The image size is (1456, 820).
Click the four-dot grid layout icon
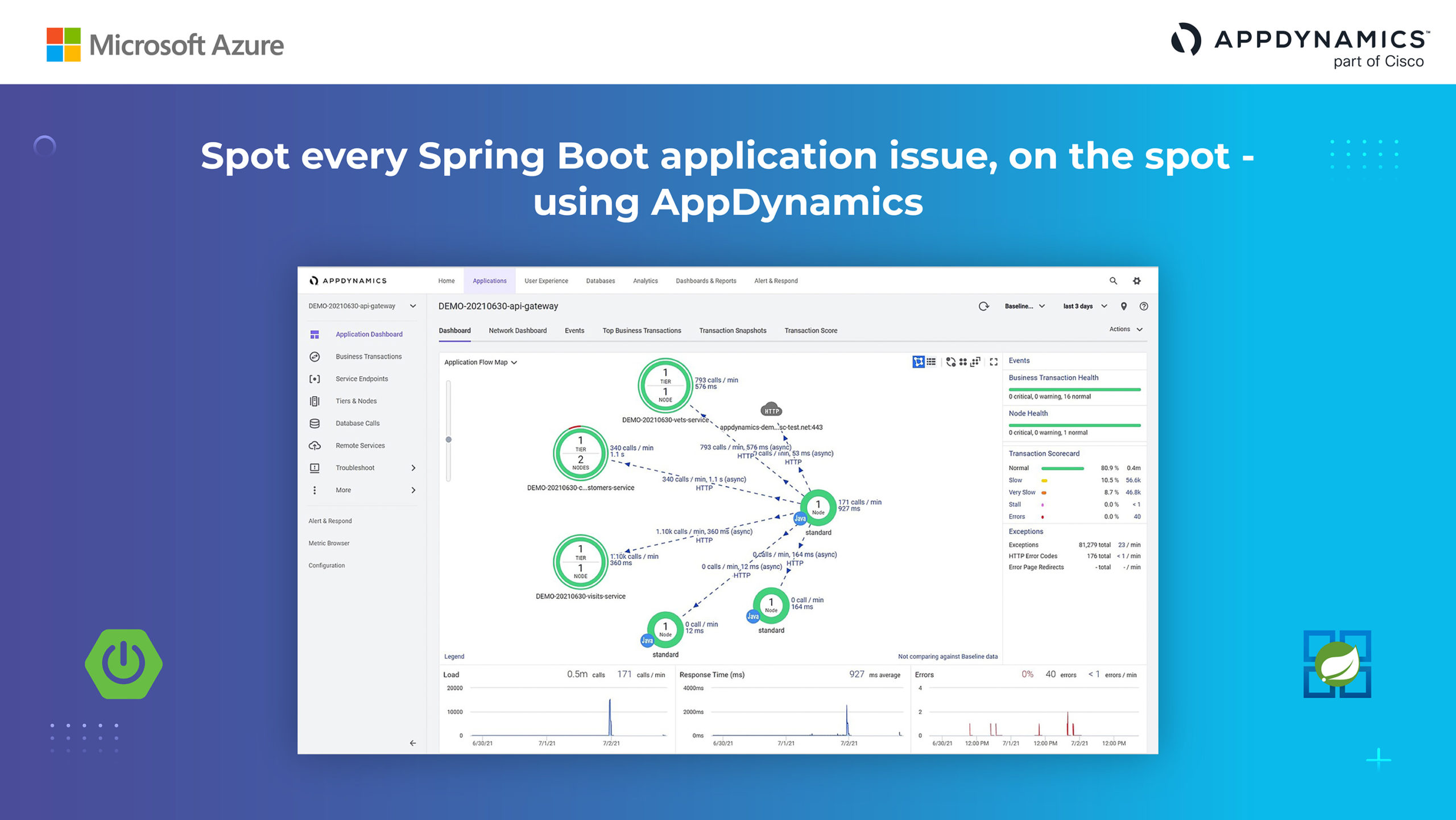(x=963, y=362)
